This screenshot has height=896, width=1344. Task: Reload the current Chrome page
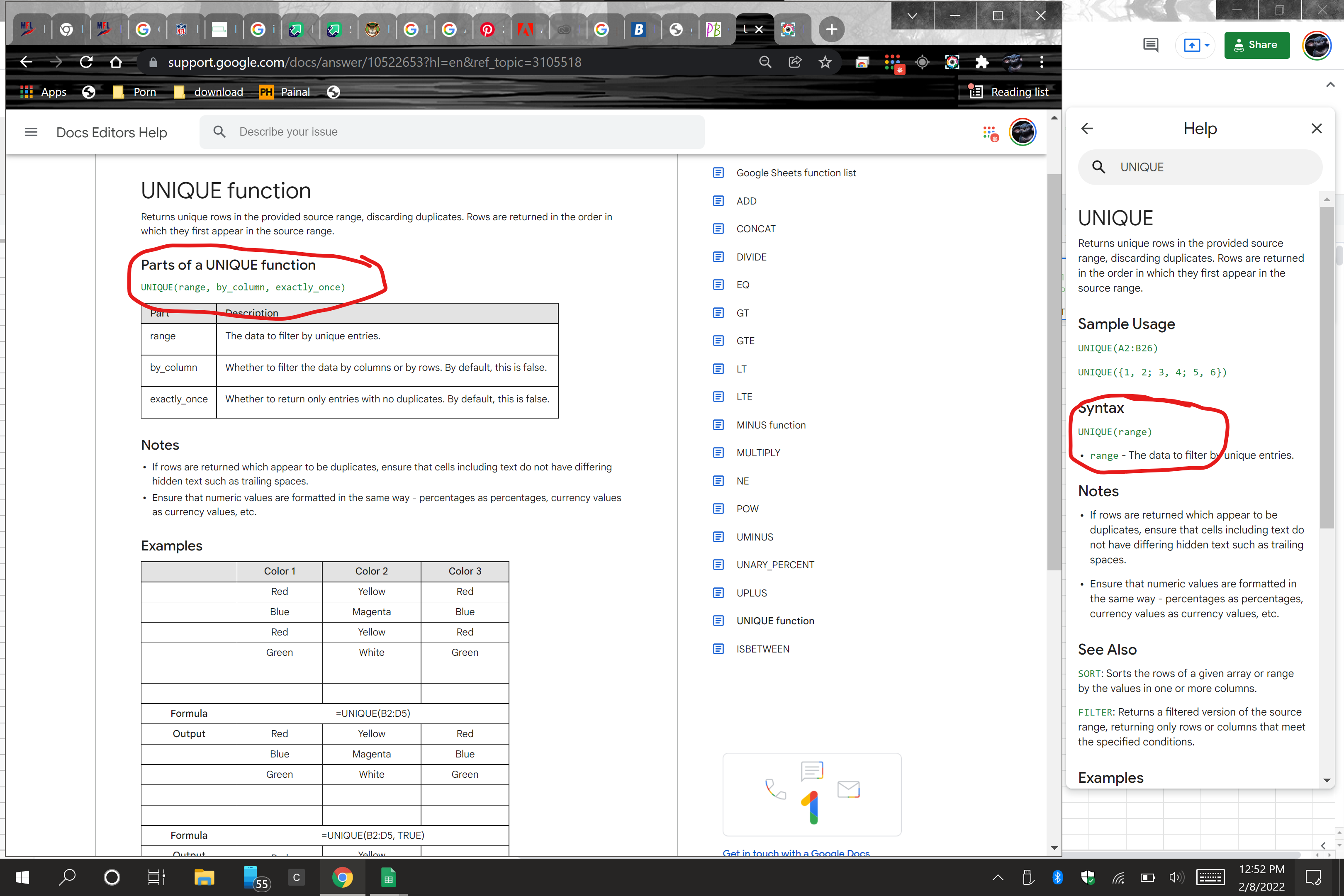(x=86, y=62)
